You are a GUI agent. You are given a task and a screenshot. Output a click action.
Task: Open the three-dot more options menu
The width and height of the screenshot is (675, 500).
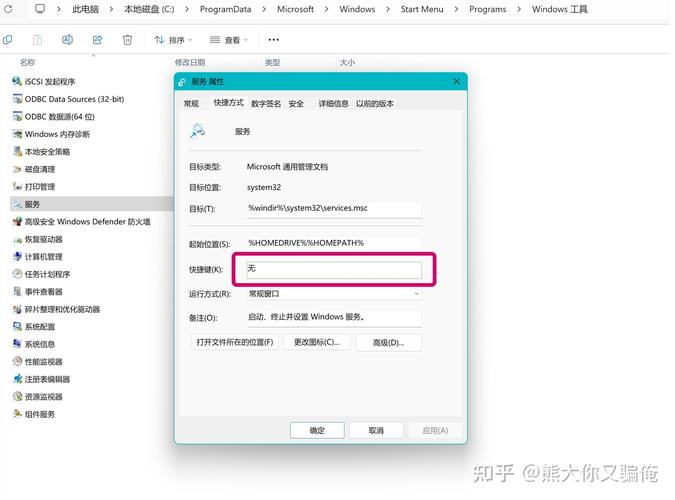coord(273,40)
